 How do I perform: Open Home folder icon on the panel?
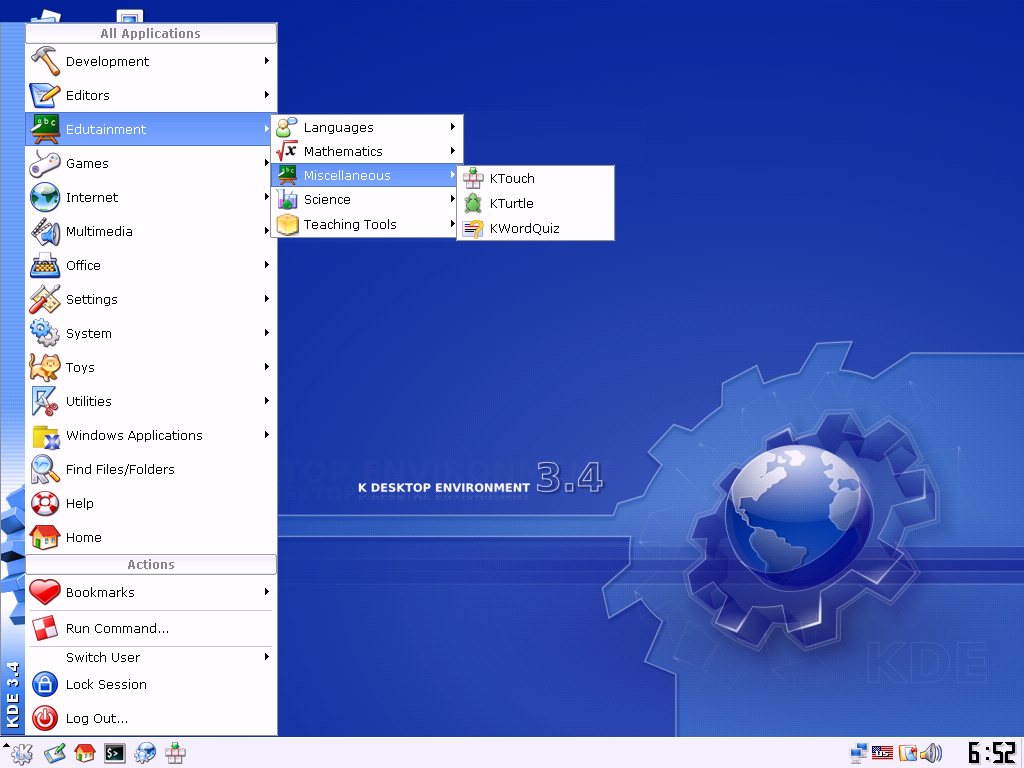tap(84, 754)
